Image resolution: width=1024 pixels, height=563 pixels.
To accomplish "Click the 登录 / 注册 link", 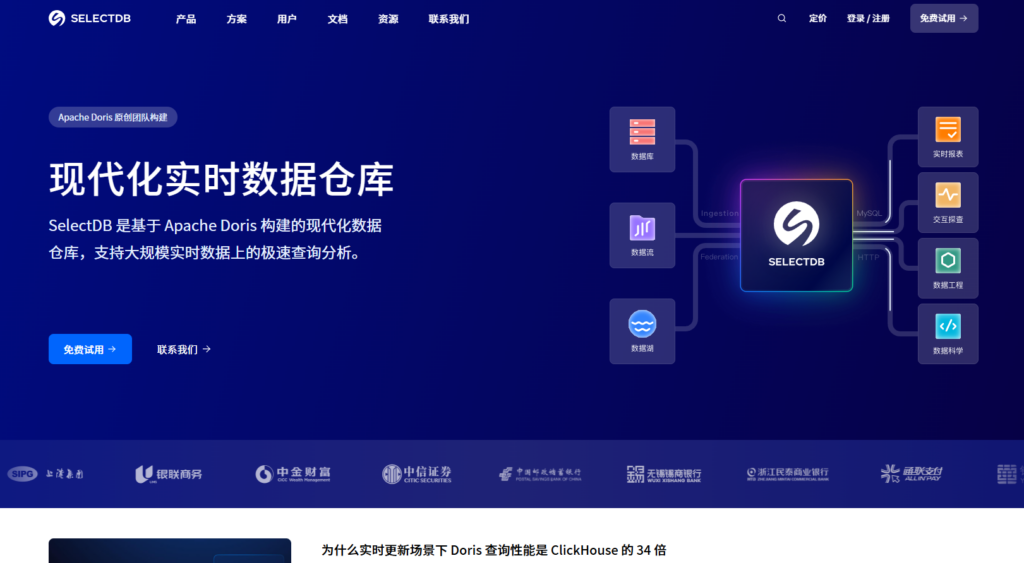I will [x=868, y=18].
